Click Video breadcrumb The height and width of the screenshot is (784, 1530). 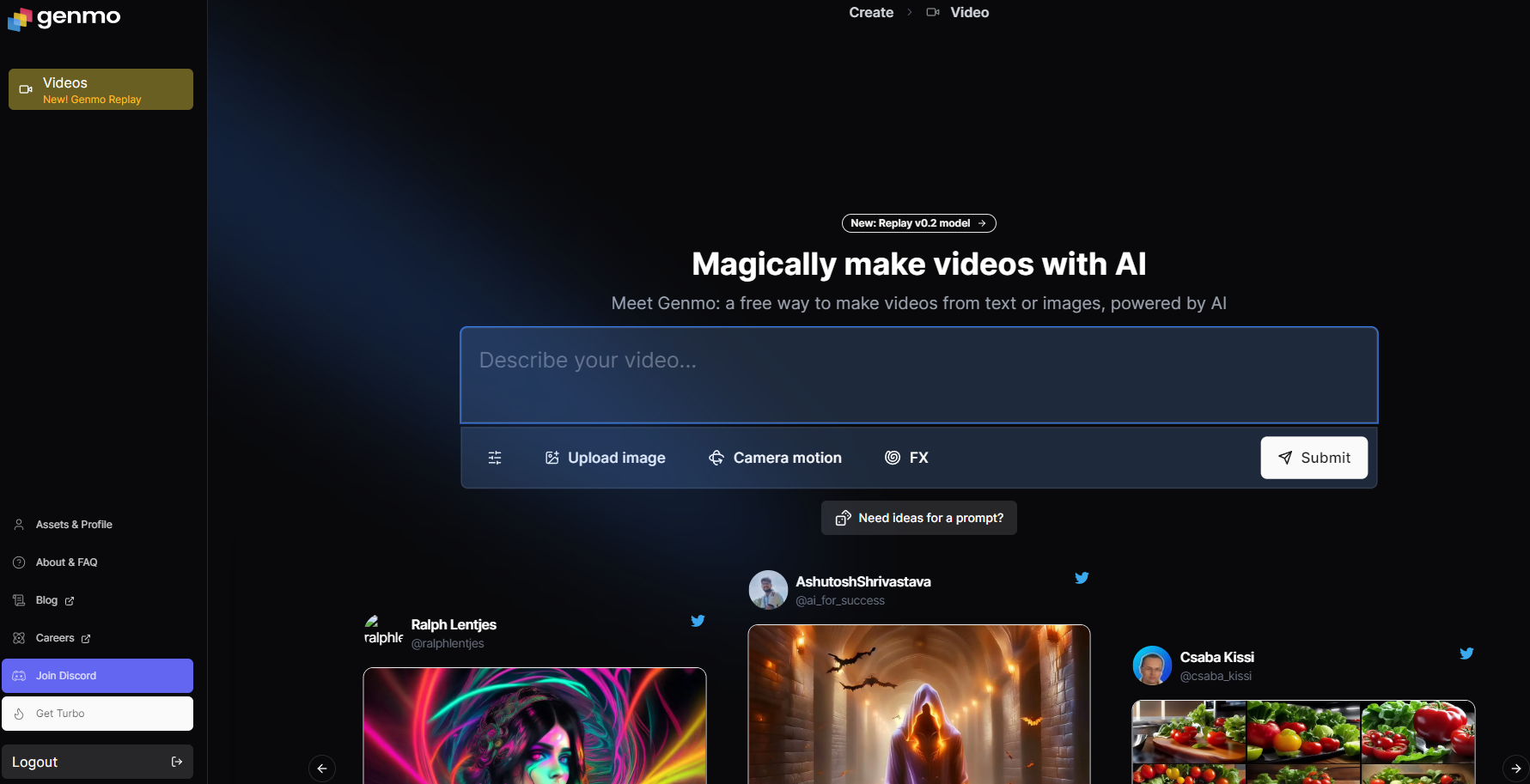tap(970, 12)
